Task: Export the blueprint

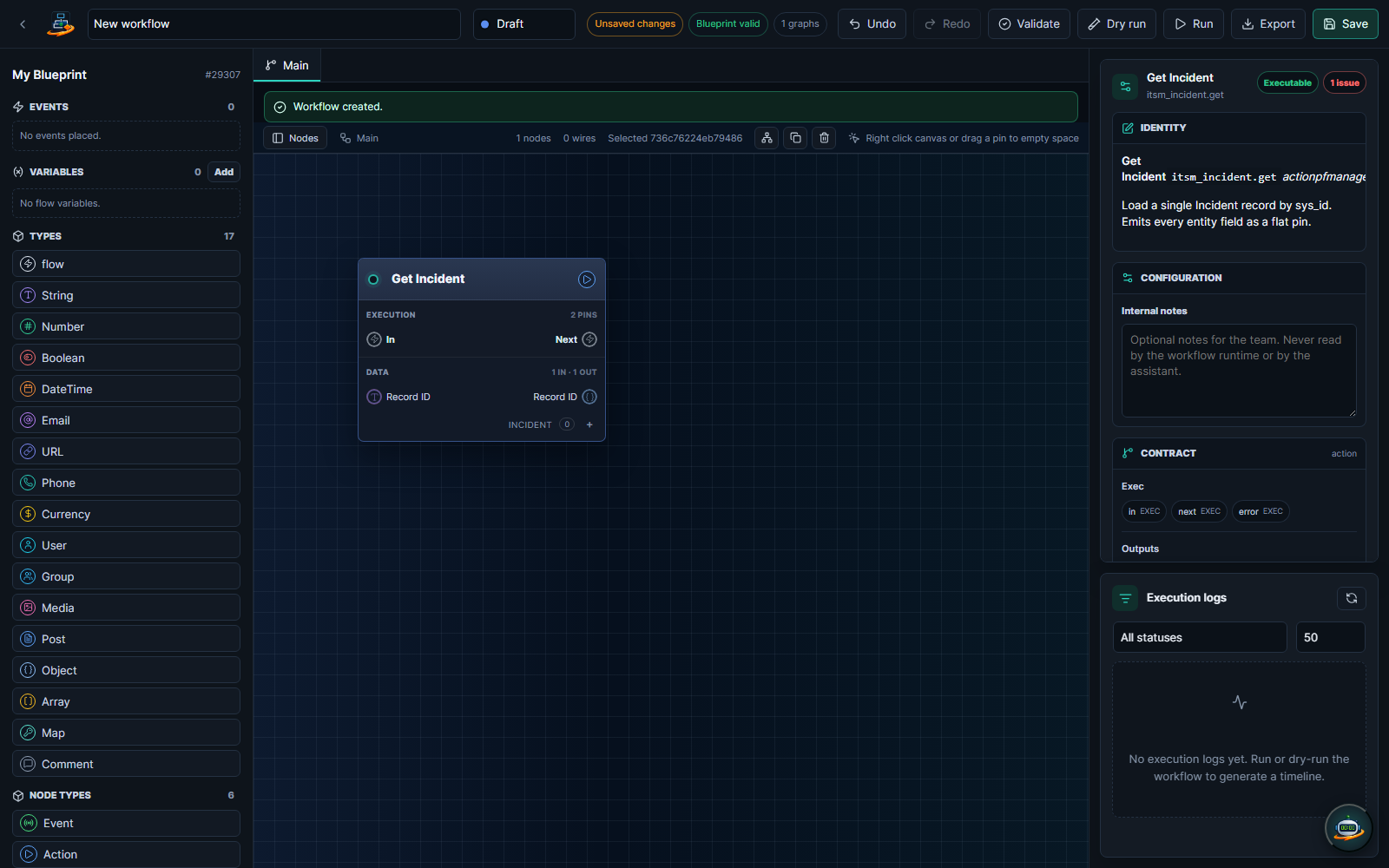Action: [1268, 24]
